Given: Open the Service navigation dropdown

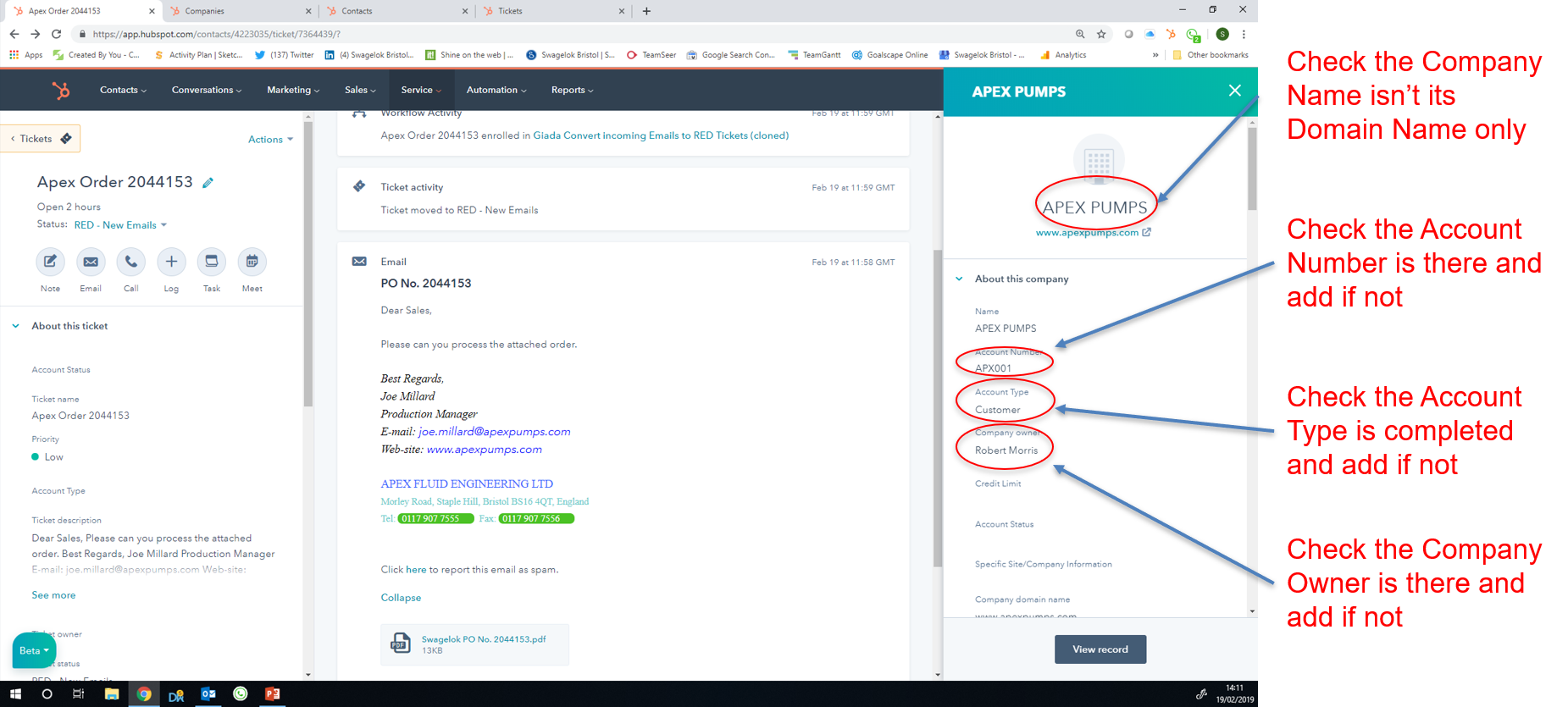Looking at the screenshot, I should pyautogui.click(x=421, y=90).
